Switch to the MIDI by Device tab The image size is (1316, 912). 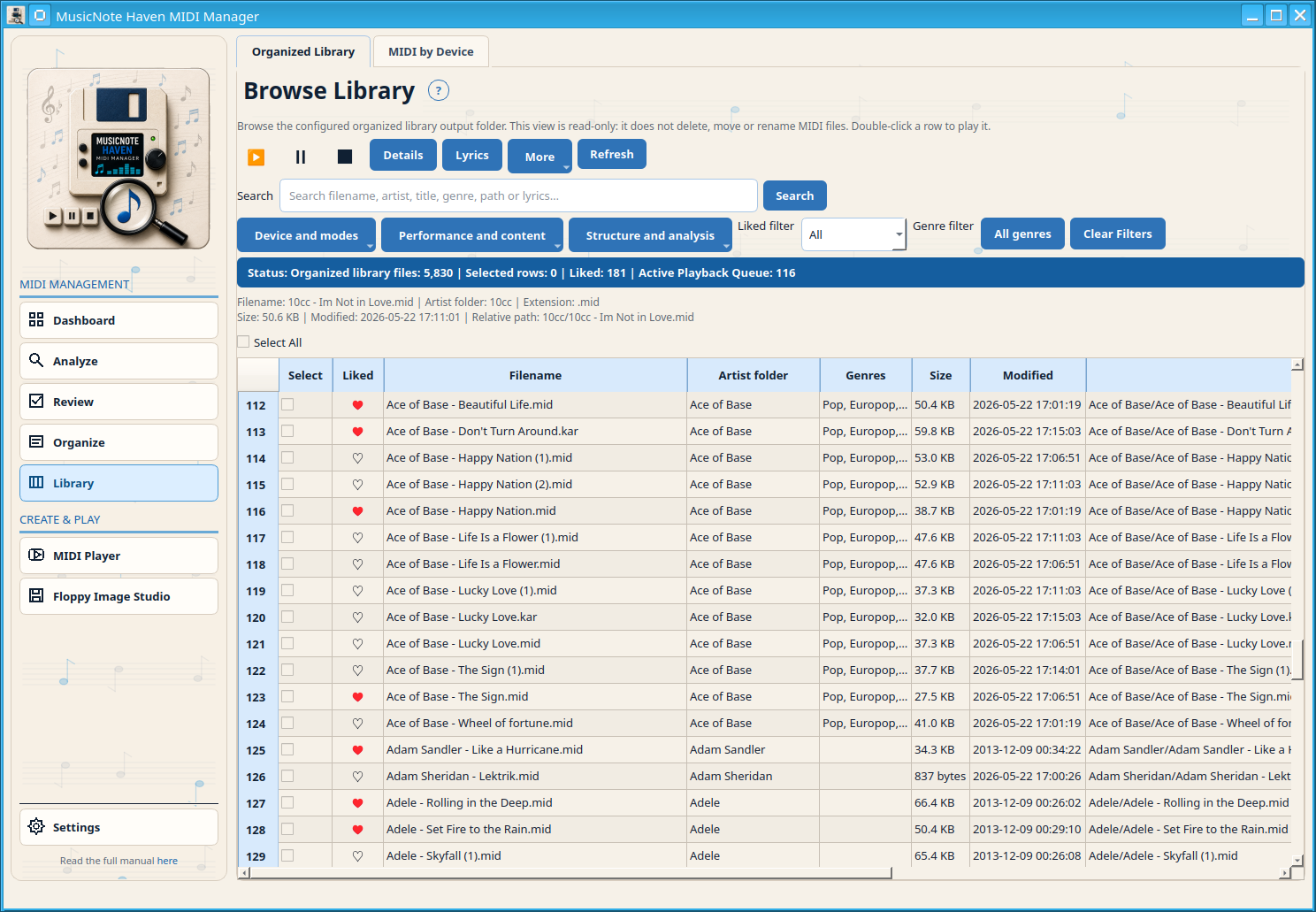pos(431,51)
